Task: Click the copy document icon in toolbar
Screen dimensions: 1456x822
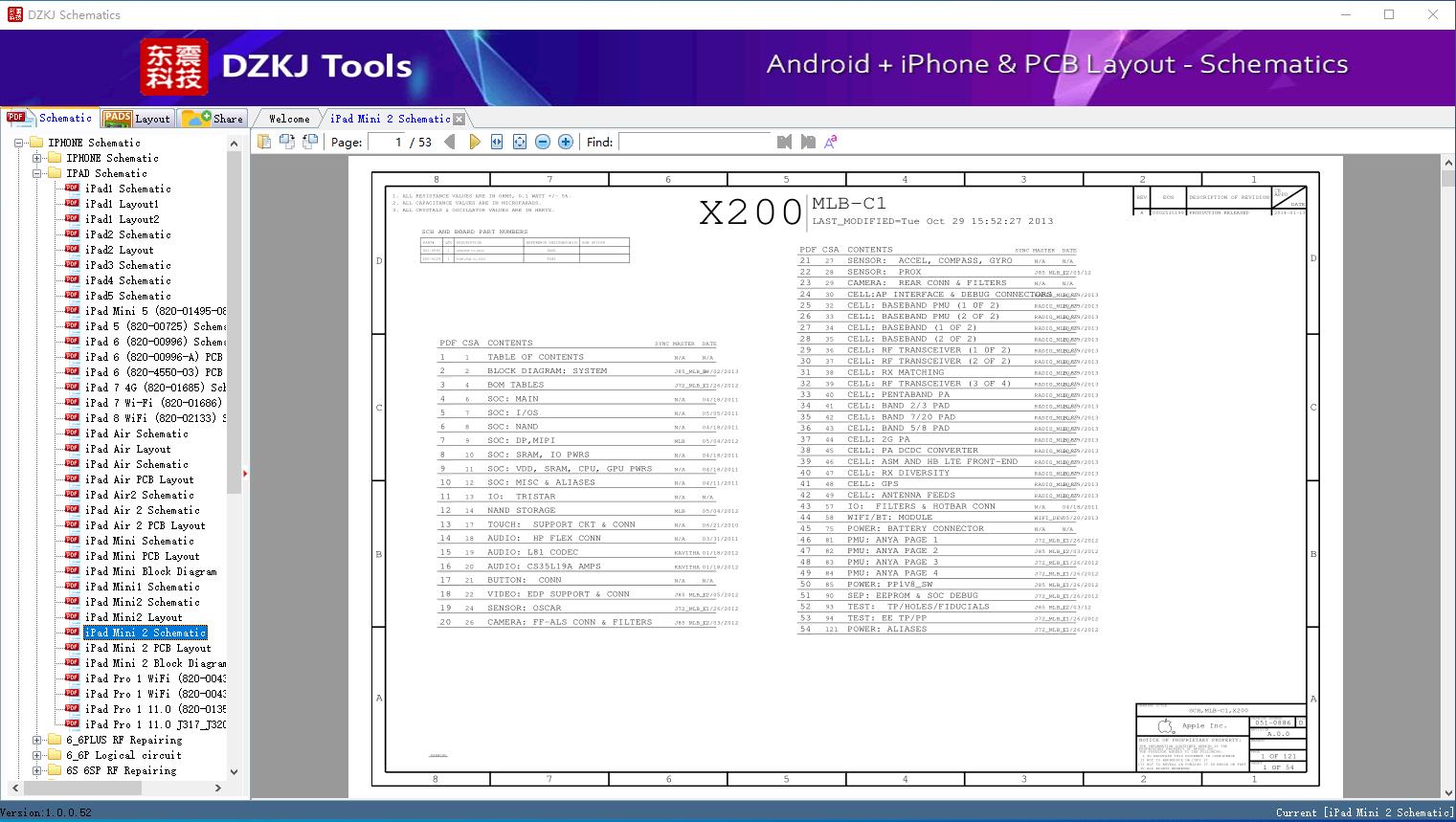Action: click(264, 142)
